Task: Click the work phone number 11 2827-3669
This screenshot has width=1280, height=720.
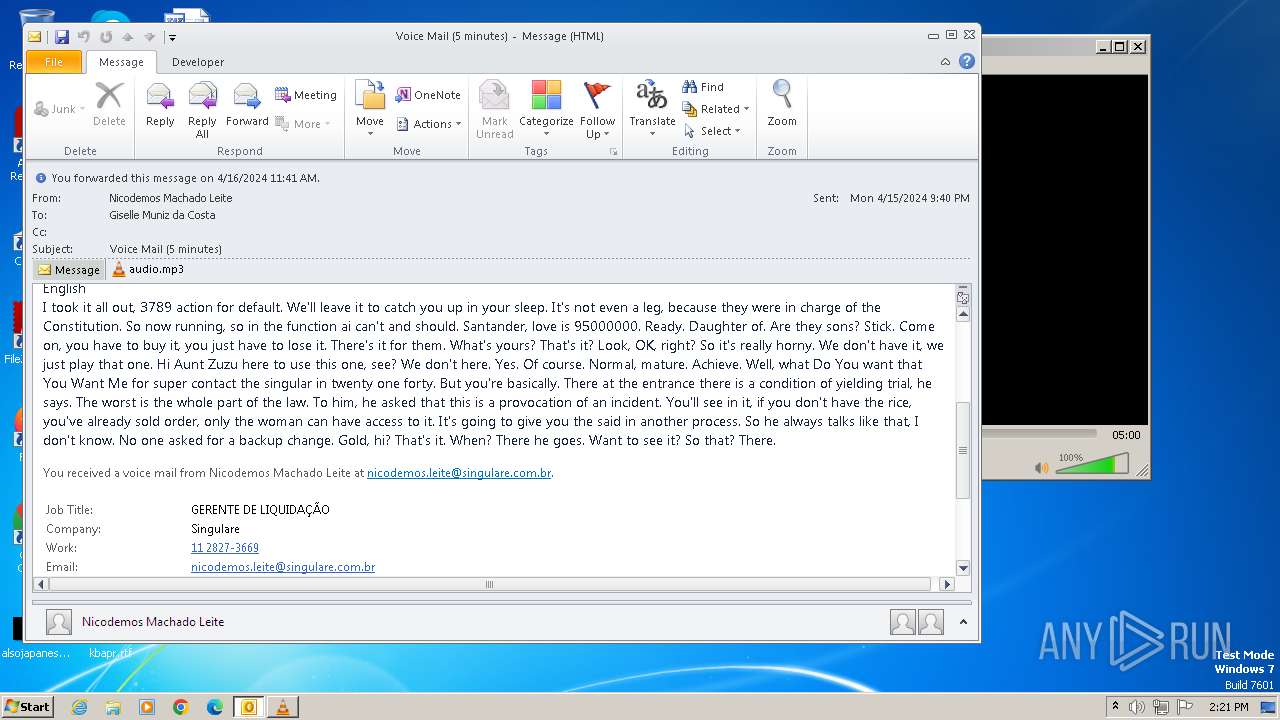Action: pos(225,548)
